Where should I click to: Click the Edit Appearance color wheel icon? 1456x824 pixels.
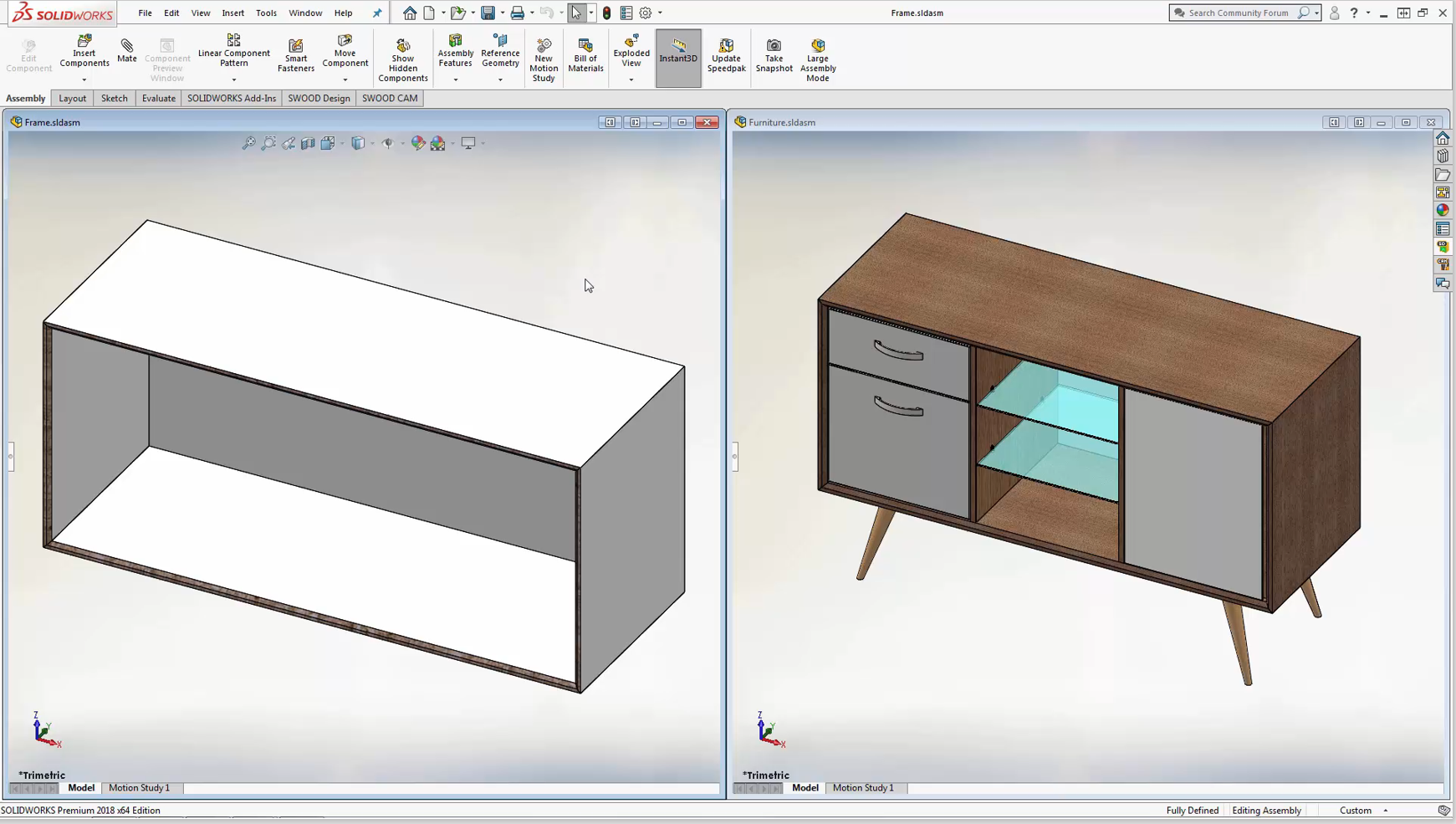pyautogui.click(x=418, y=144)
